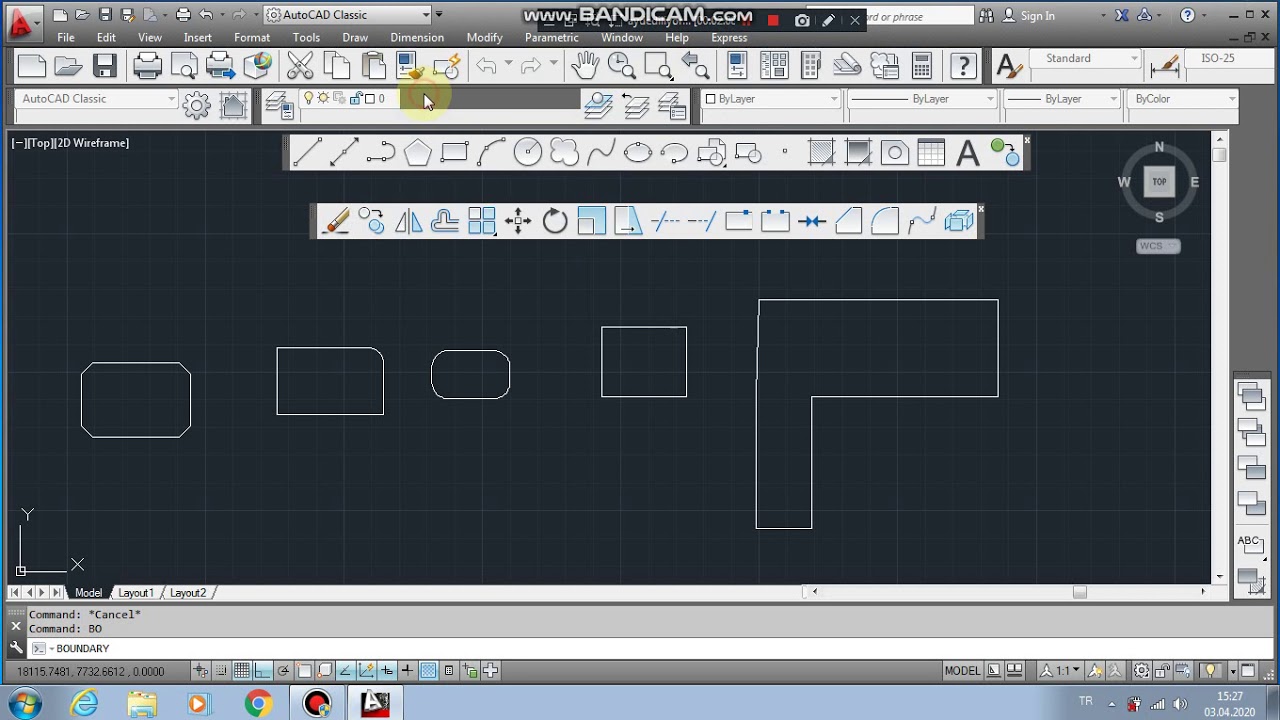Click the Plot printer icon

pyautogui.click(x=148, y=66)
